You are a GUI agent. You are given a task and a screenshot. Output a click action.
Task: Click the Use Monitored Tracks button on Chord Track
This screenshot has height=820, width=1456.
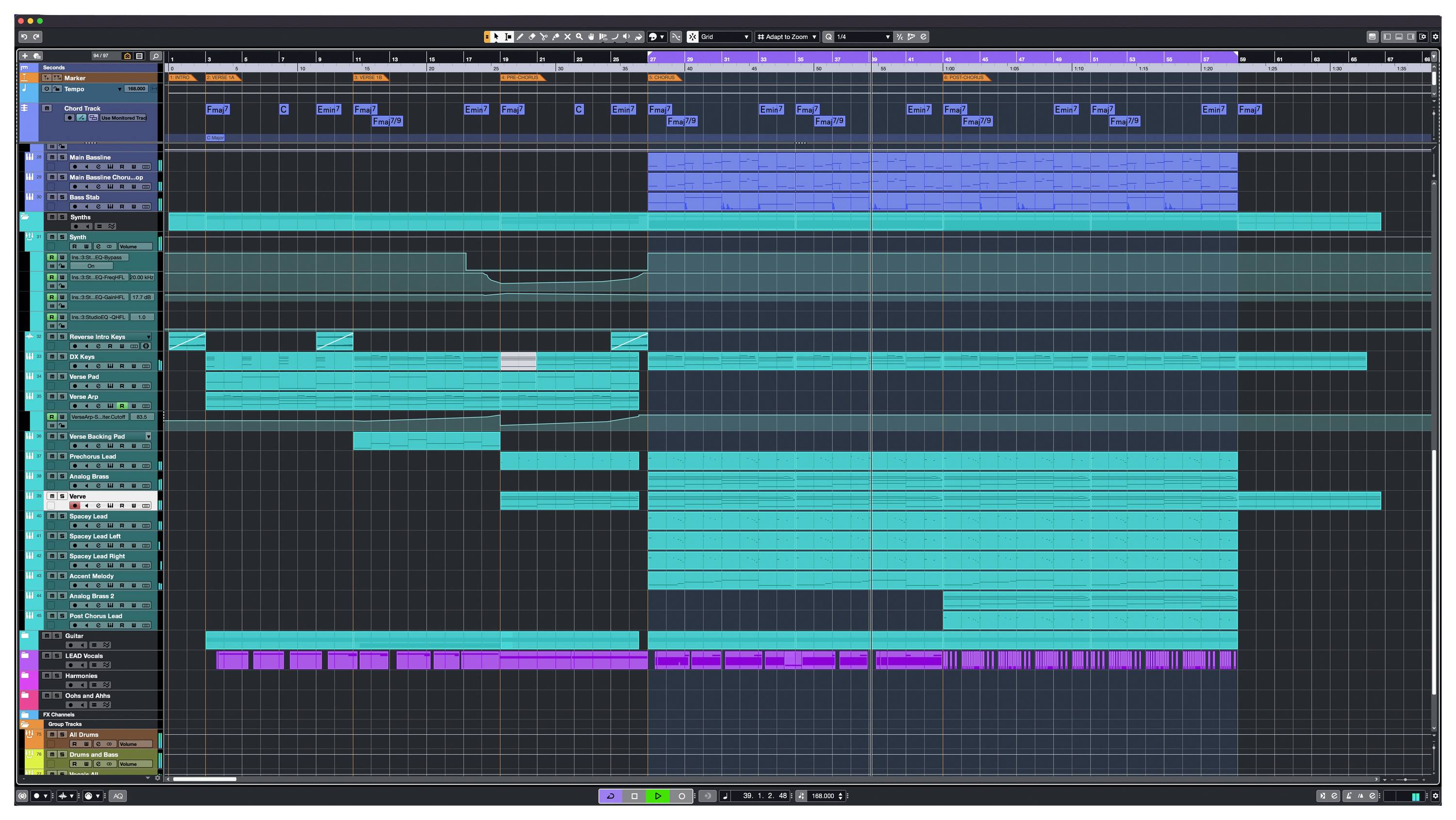point(123,117)
